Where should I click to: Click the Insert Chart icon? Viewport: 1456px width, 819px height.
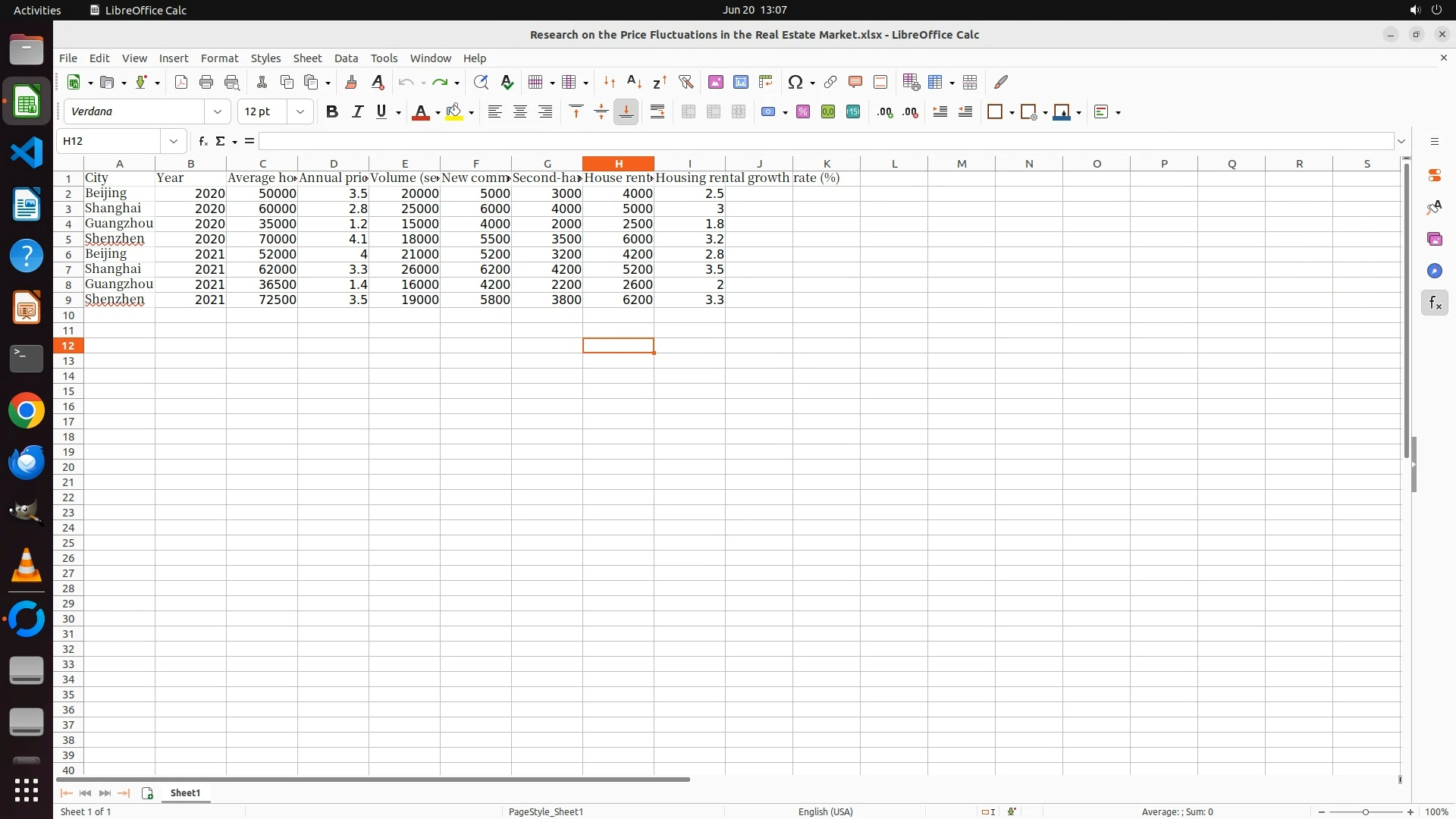(x=741, y=82)
